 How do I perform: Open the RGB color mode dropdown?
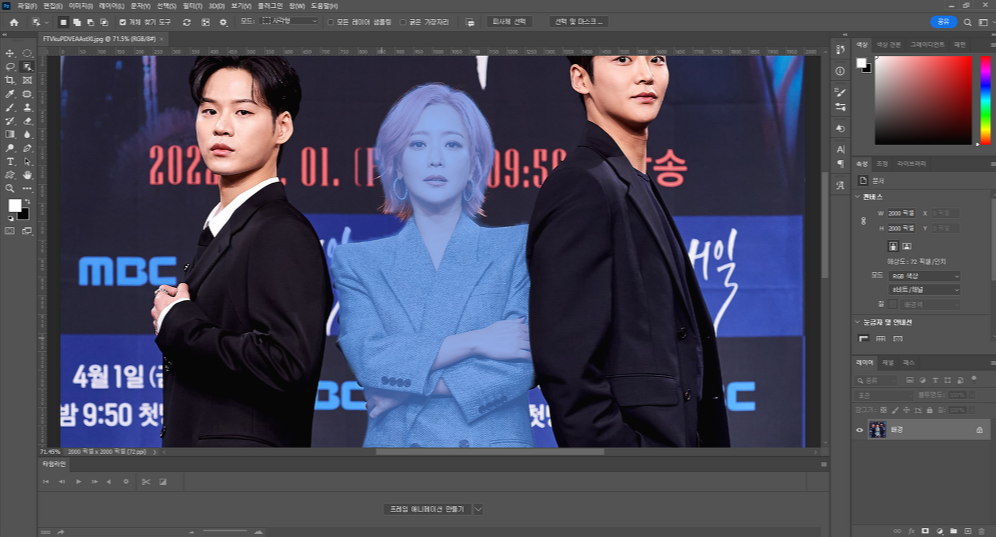(924, 276)
